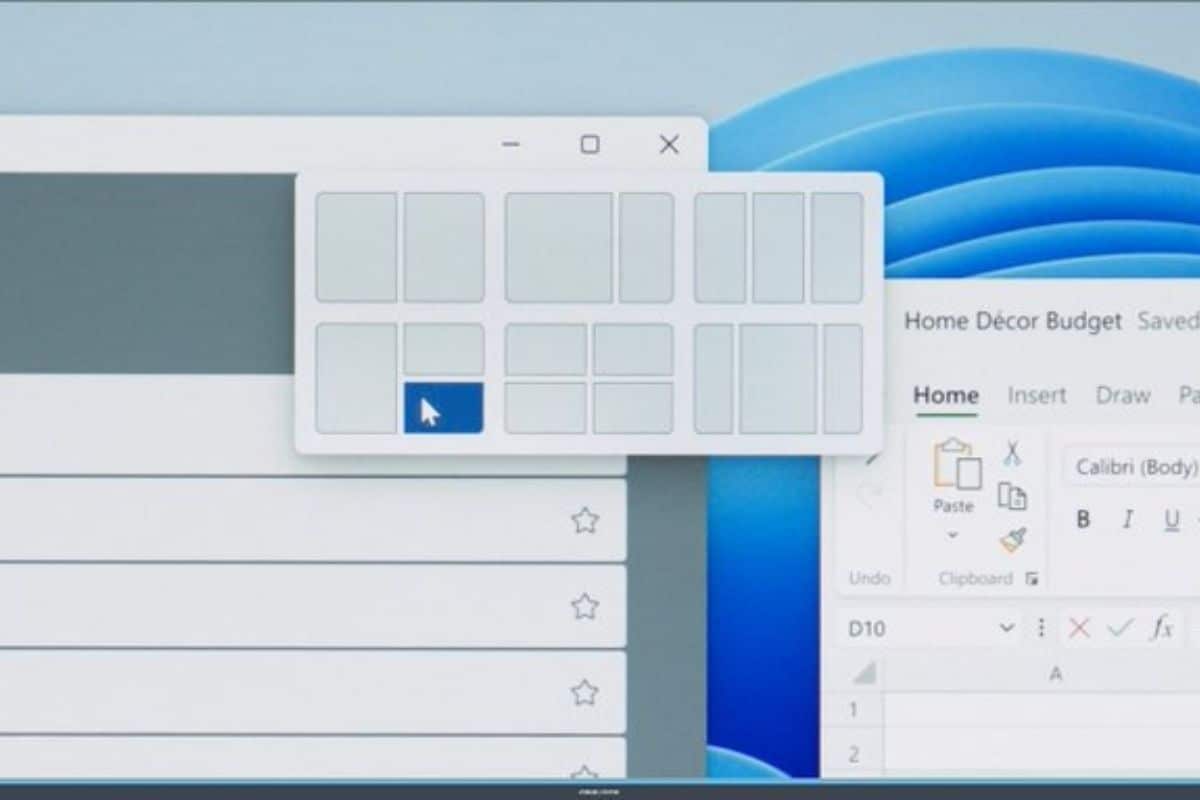1200x800 pixels.
Task: Cancel the formula entry with red X
Action: [1079, 628]
